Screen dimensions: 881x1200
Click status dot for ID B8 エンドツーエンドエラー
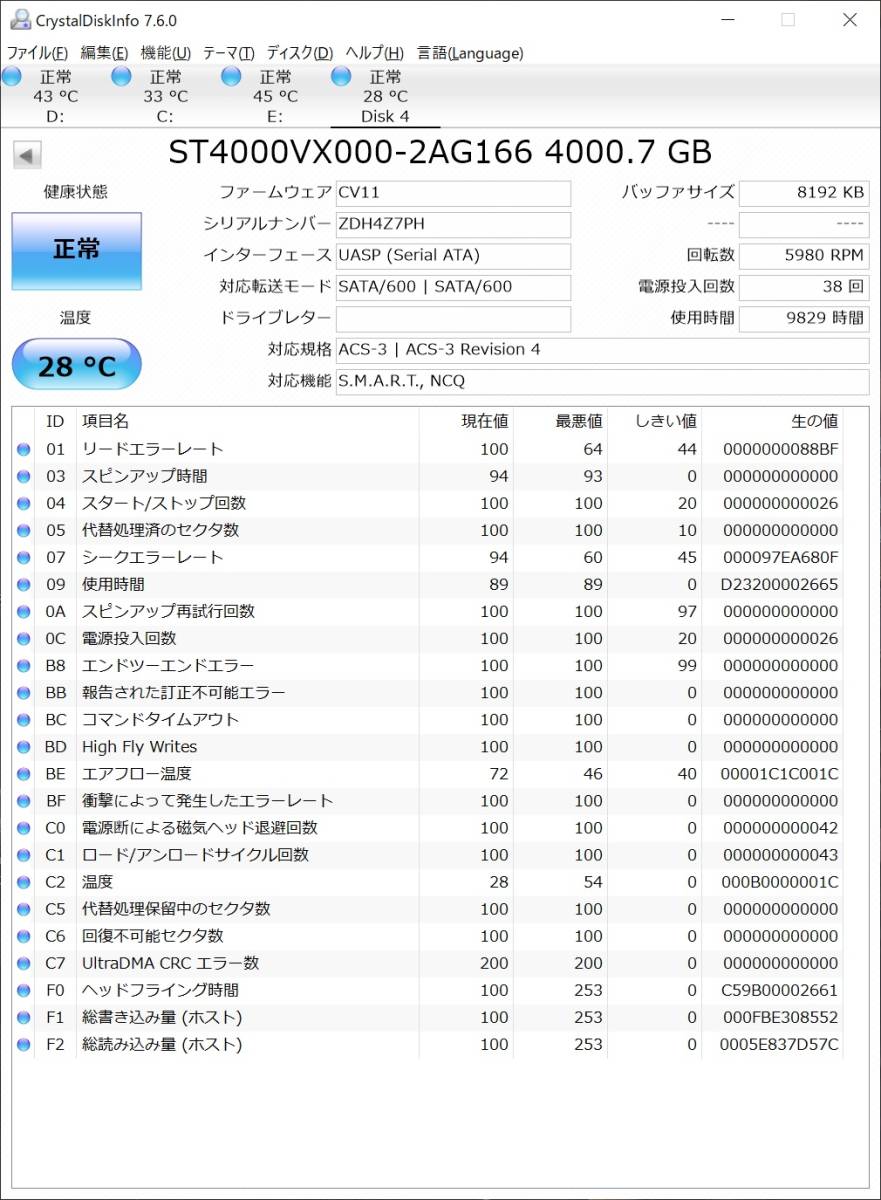click(23, 666)
